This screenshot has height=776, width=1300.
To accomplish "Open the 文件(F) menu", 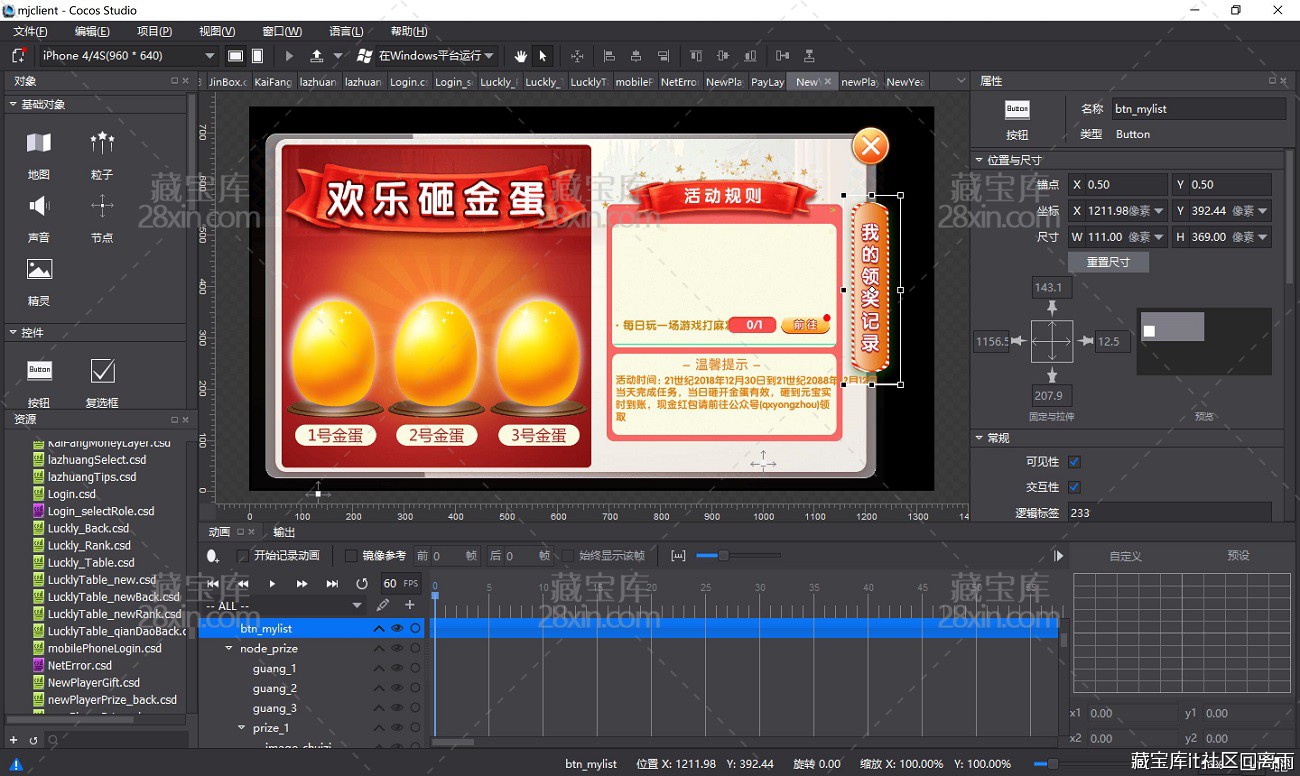I will pyautogui.click(x=30, y=31).
